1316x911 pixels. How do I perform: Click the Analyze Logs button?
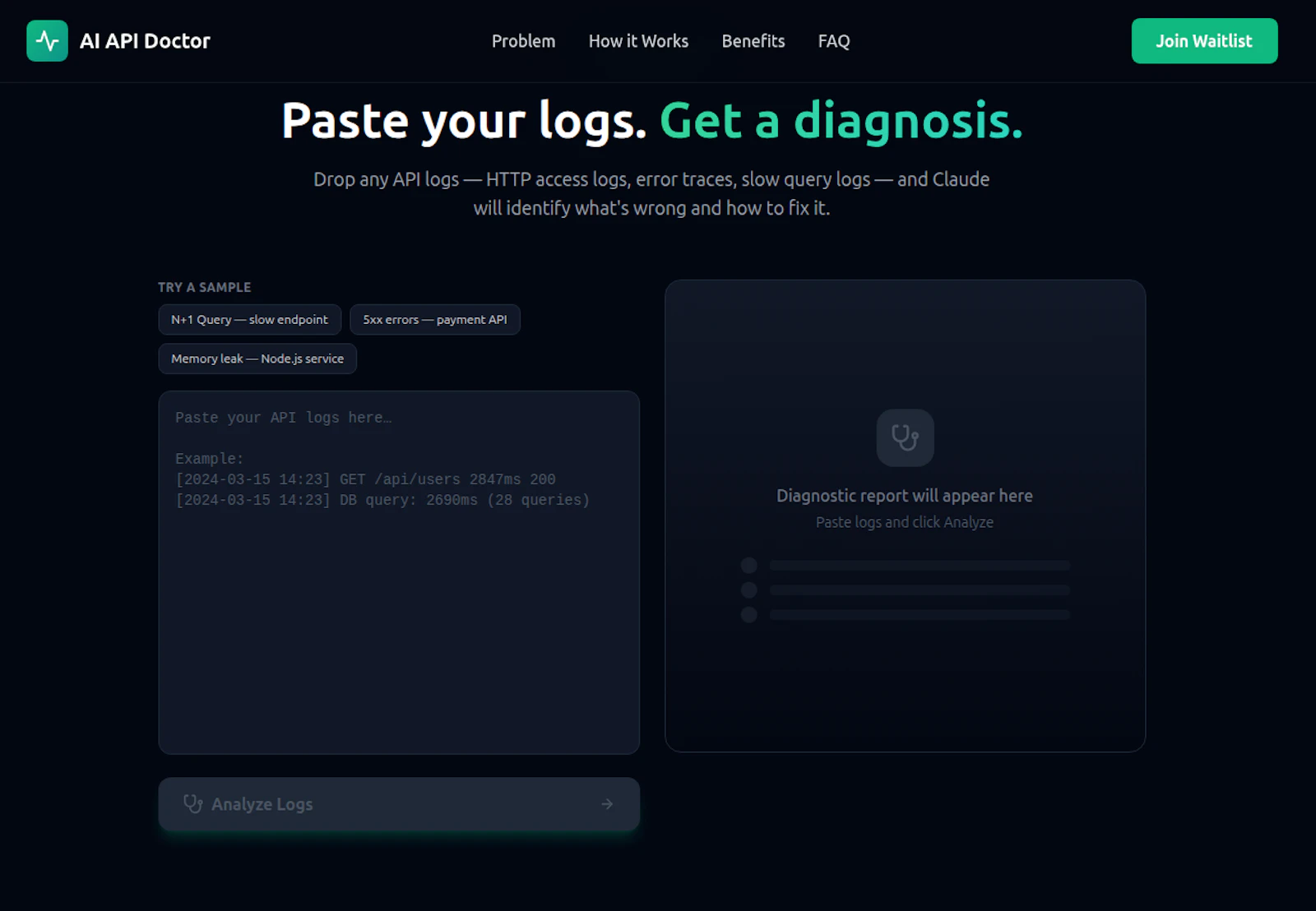[399, 804]
